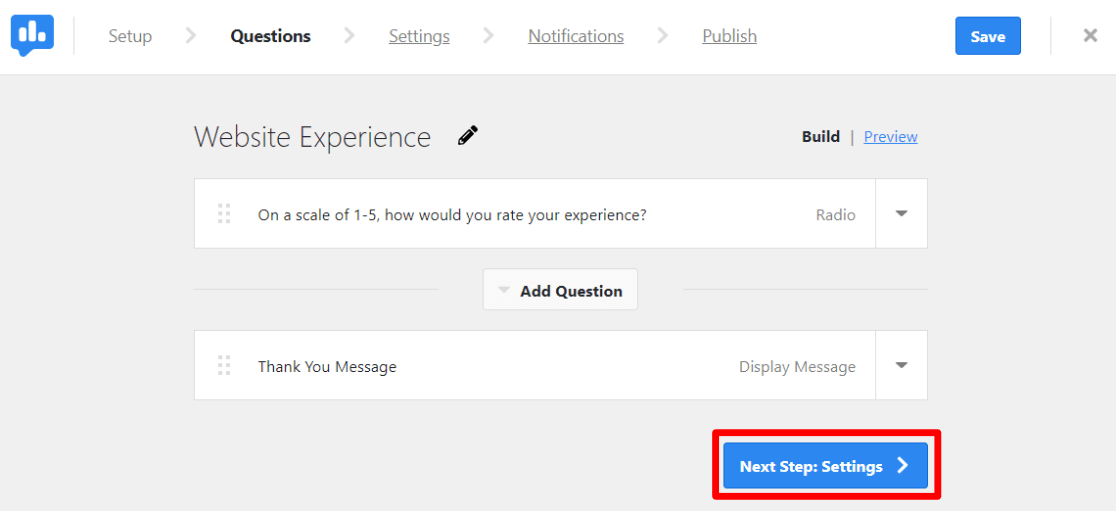Expand the Thank You Message dropdown arrow
The image size is (1116, 511).
[901, 366]
